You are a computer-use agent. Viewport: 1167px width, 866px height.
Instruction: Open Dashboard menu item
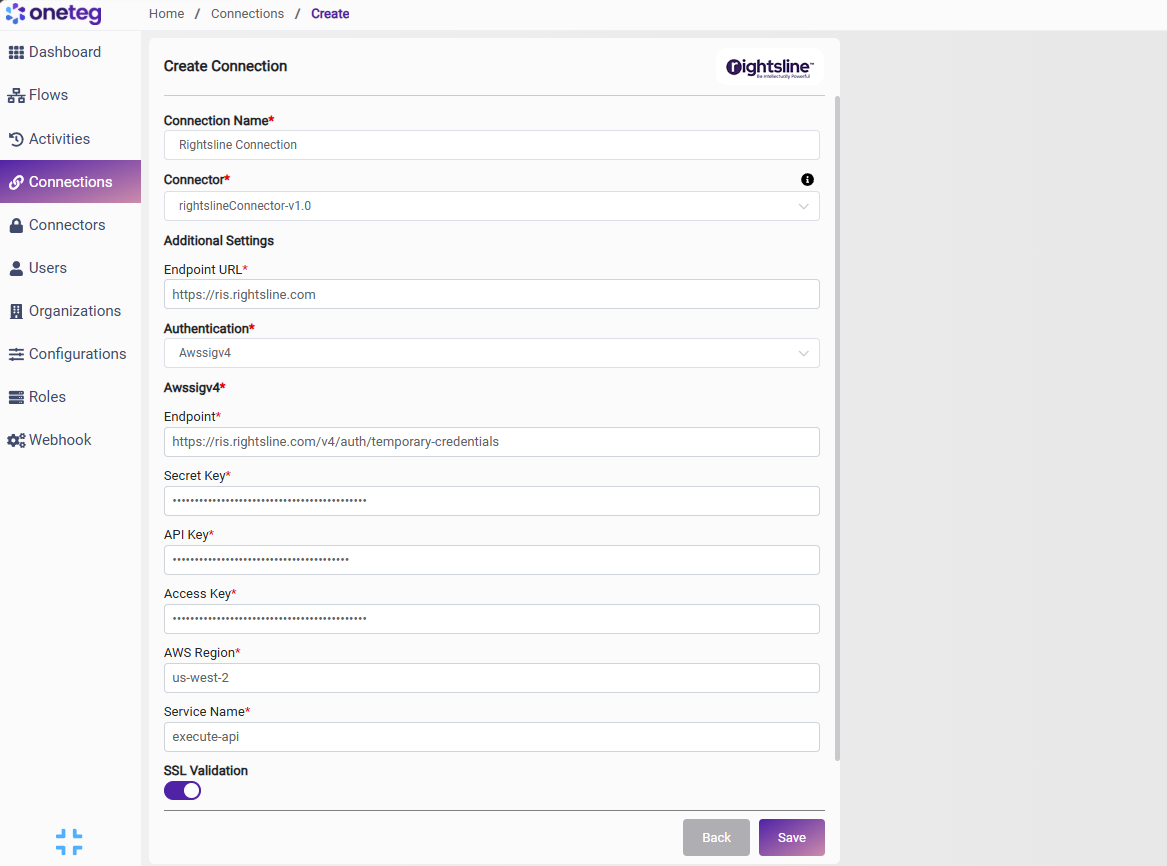70,52
